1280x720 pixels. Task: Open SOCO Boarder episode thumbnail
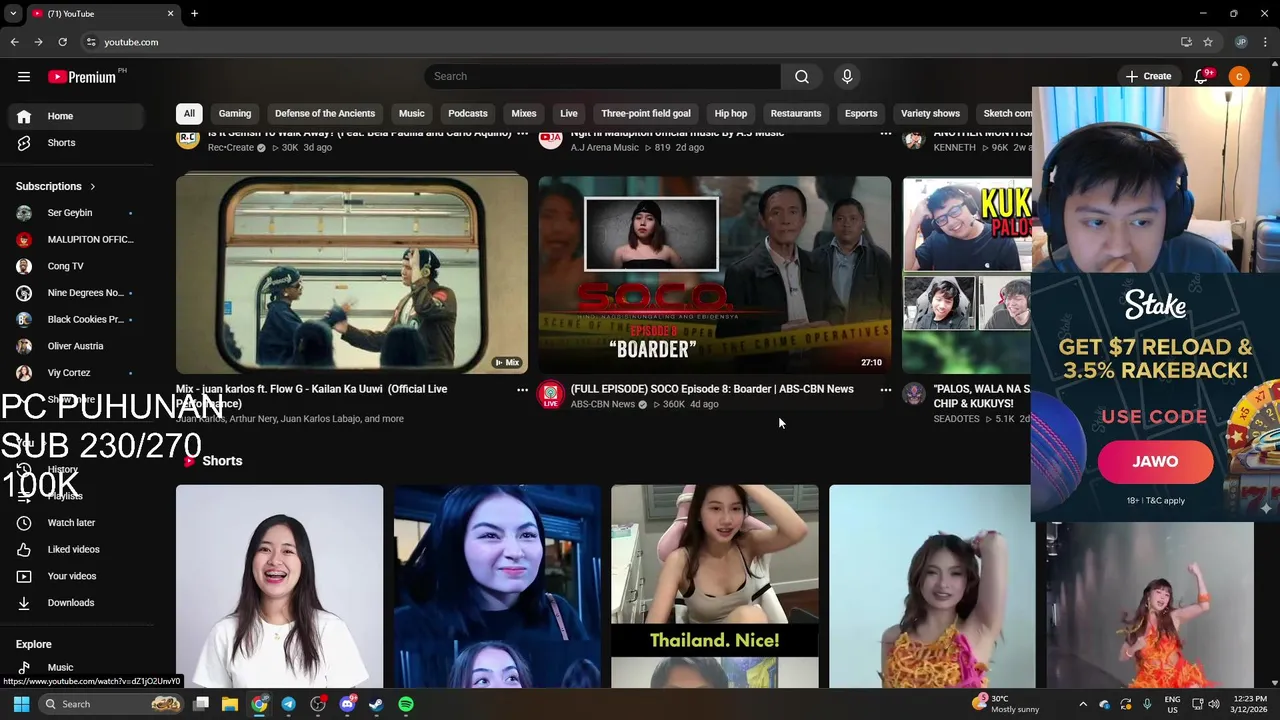tap(715, 274)
